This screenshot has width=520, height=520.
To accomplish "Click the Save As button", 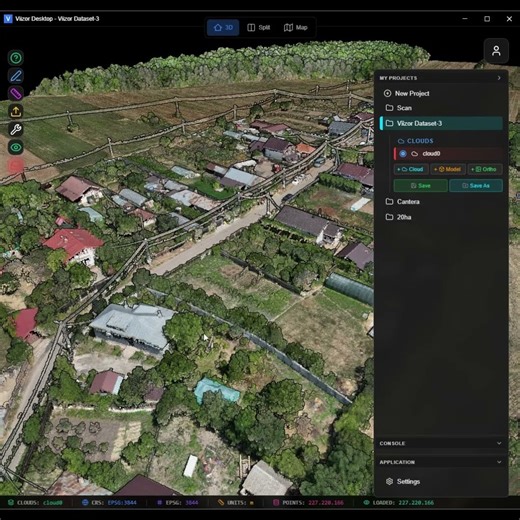I will 476,186.
